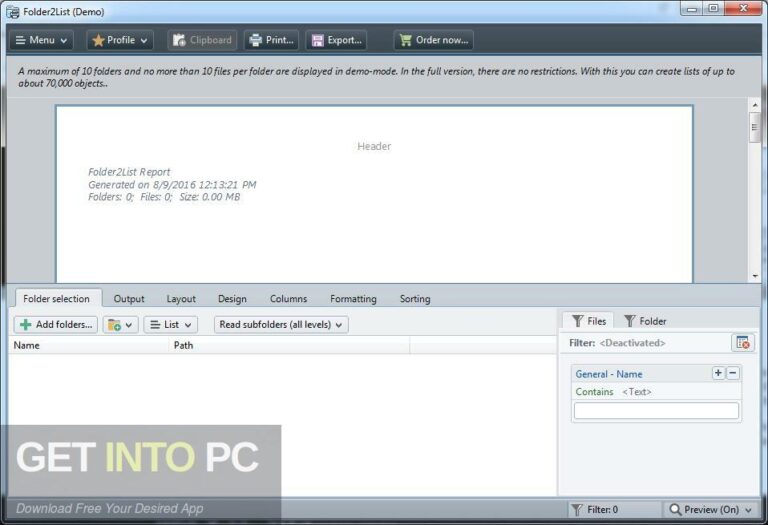768x525 pixels.
Task: Open the Menu dropdown
Action: 41,40
